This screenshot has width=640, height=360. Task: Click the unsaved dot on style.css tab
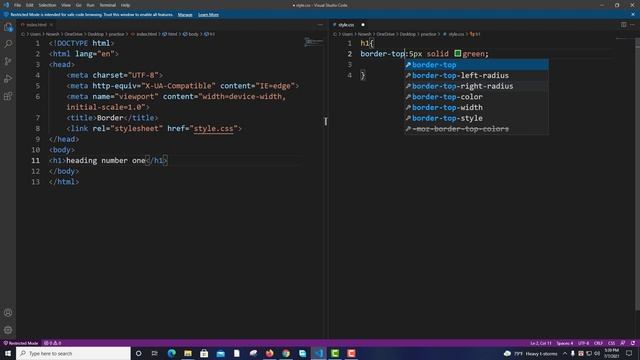pos(363,25)
